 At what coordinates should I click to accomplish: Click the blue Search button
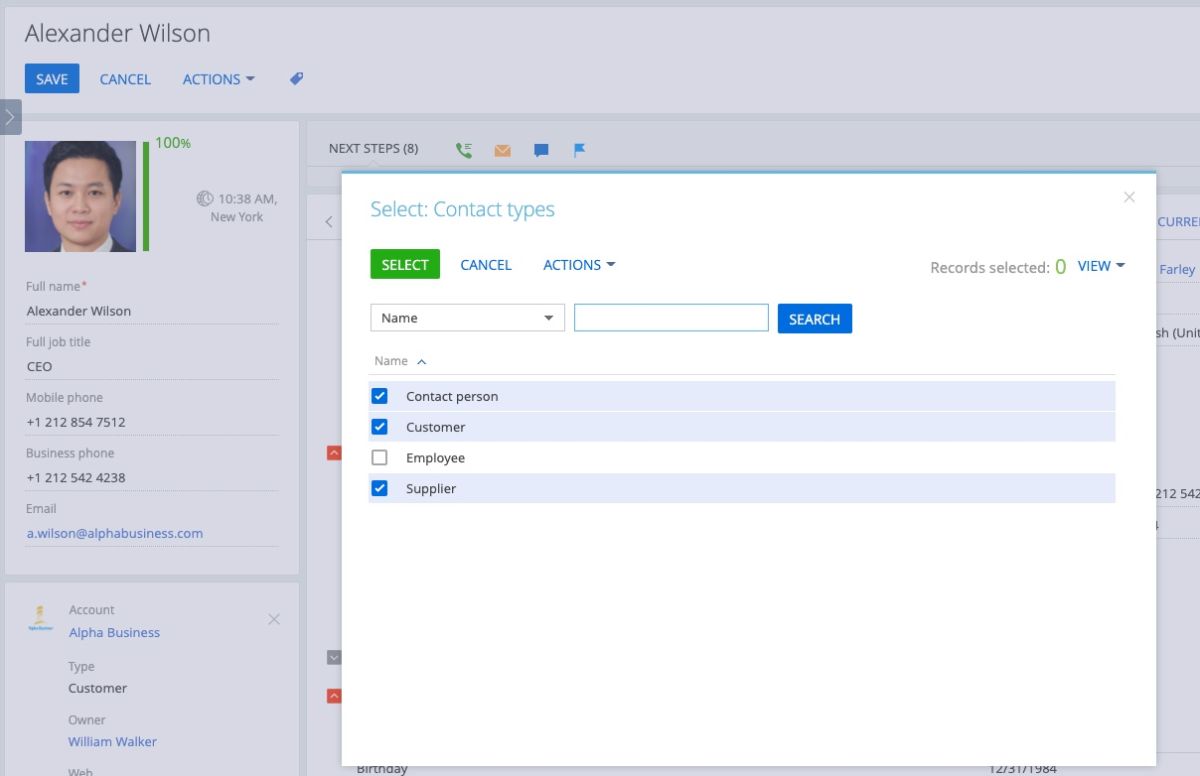815,319
